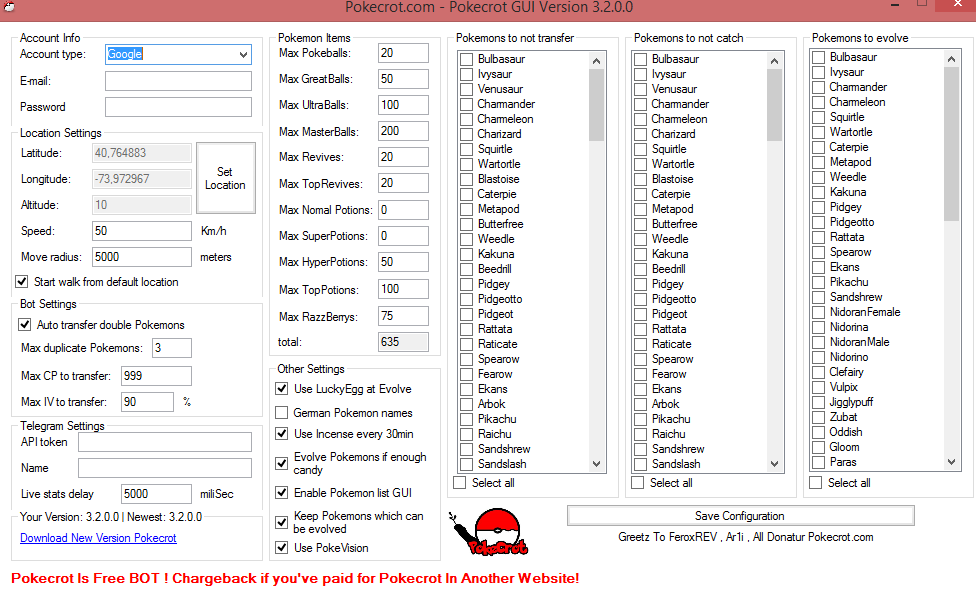Image resolution: width=976 pixels, height=589 pixels.
Task: Click not catch list scroll down arrow
Action: [774, 464]
